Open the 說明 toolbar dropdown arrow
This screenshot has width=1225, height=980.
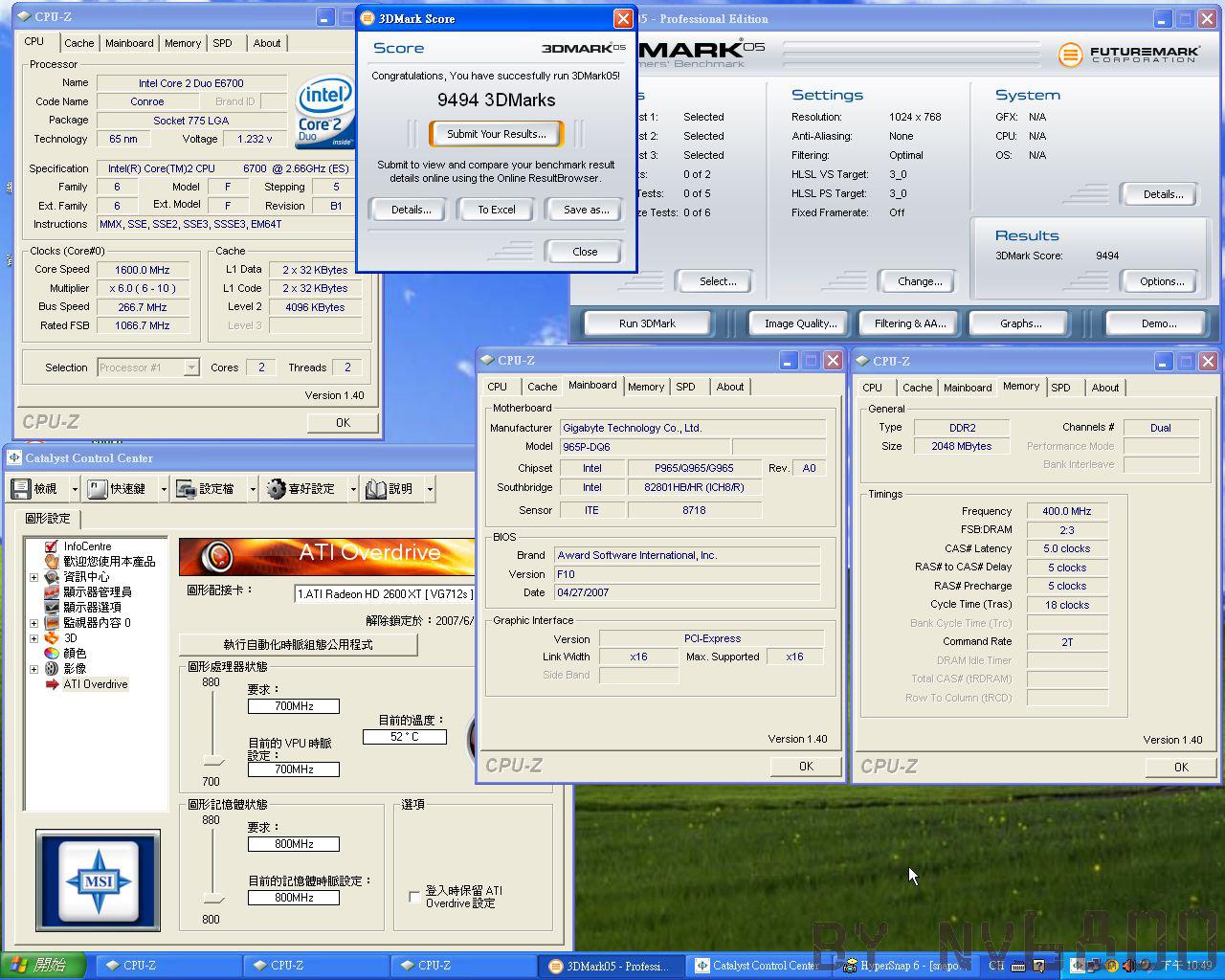click(430, 489)
